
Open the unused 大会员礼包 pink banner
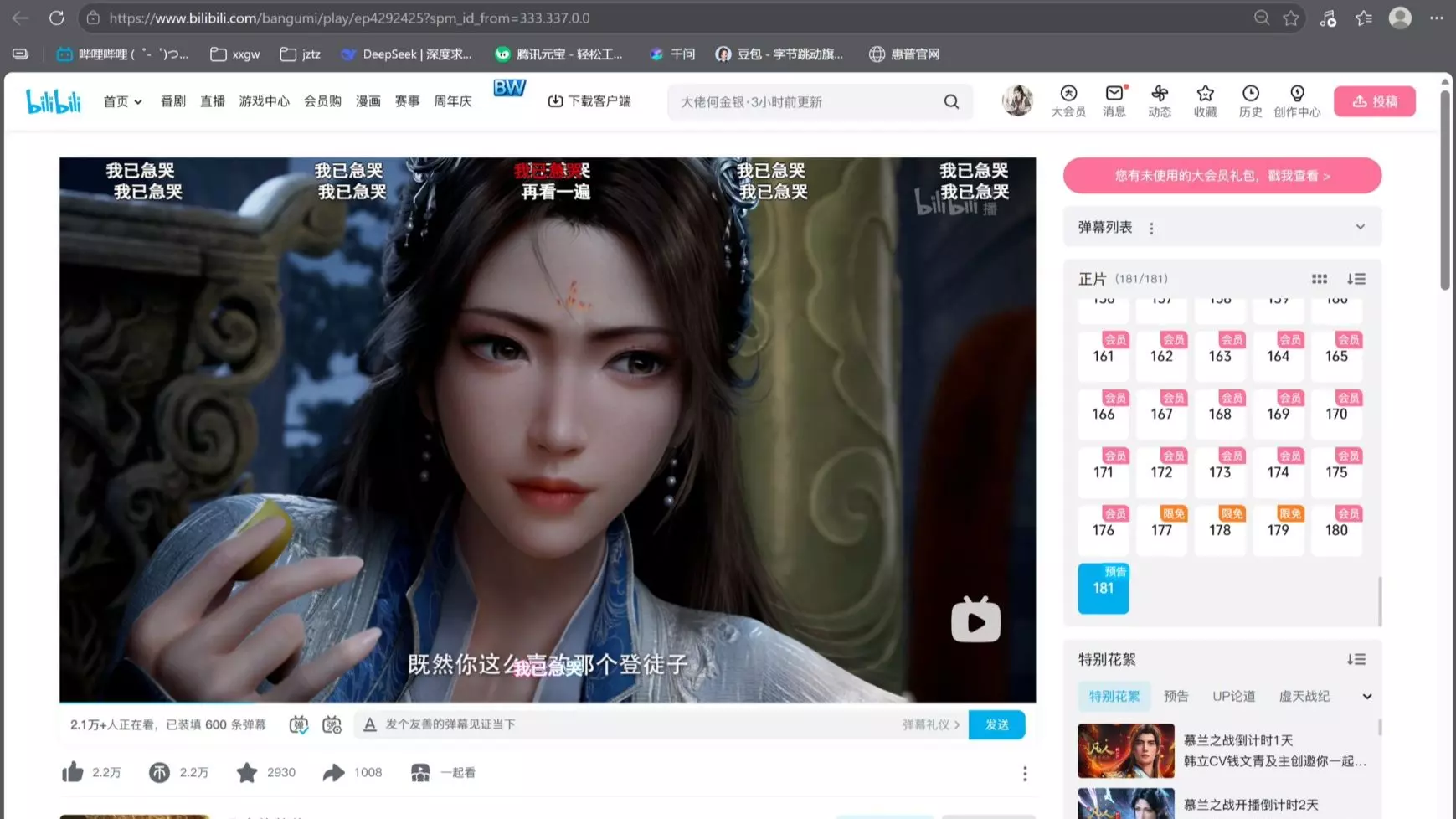[x=1222, y=176]
